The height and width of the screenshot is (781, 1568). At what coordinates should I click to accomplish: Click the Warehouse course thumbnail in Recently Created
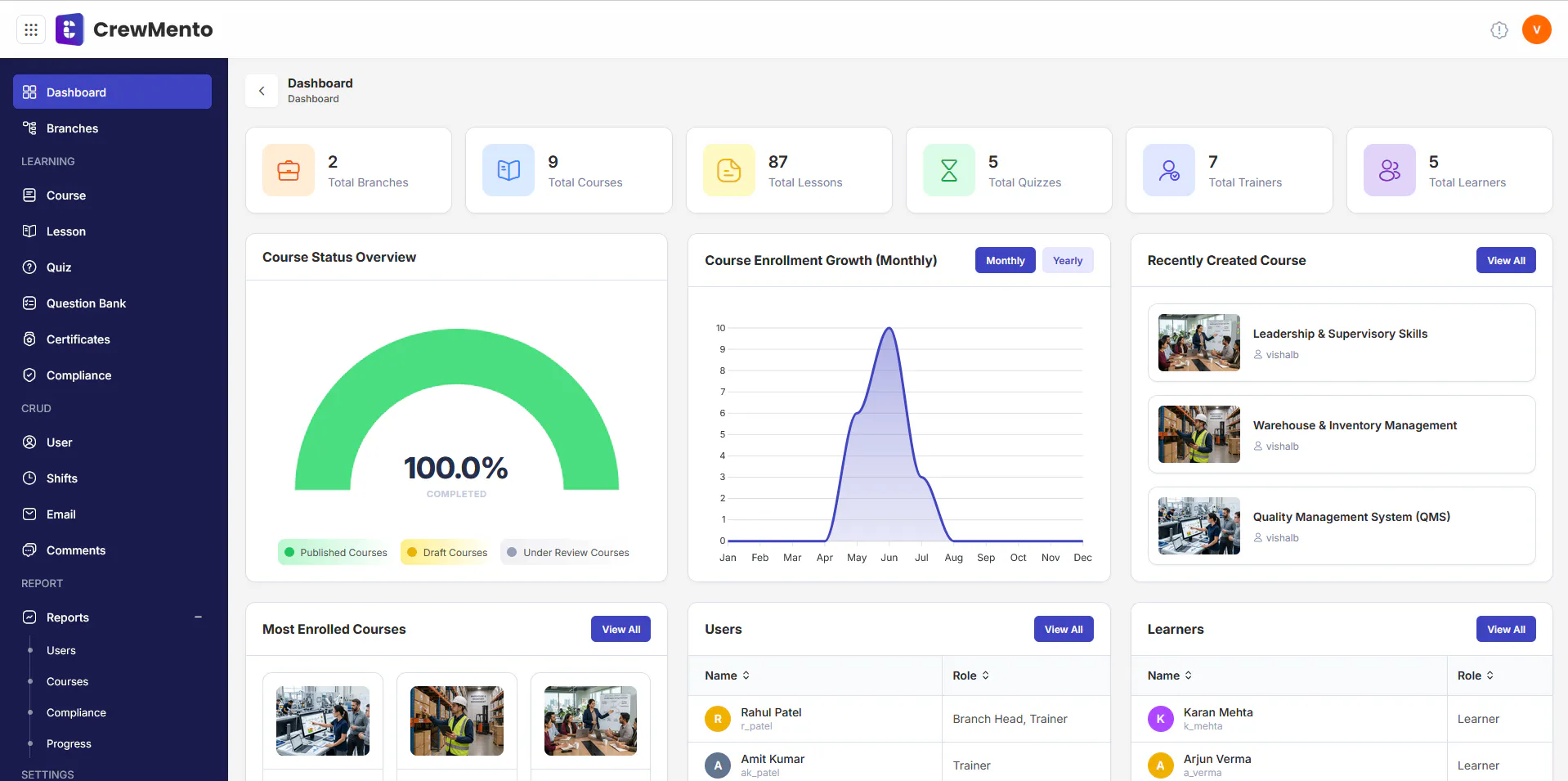(x=1199, y=434)
